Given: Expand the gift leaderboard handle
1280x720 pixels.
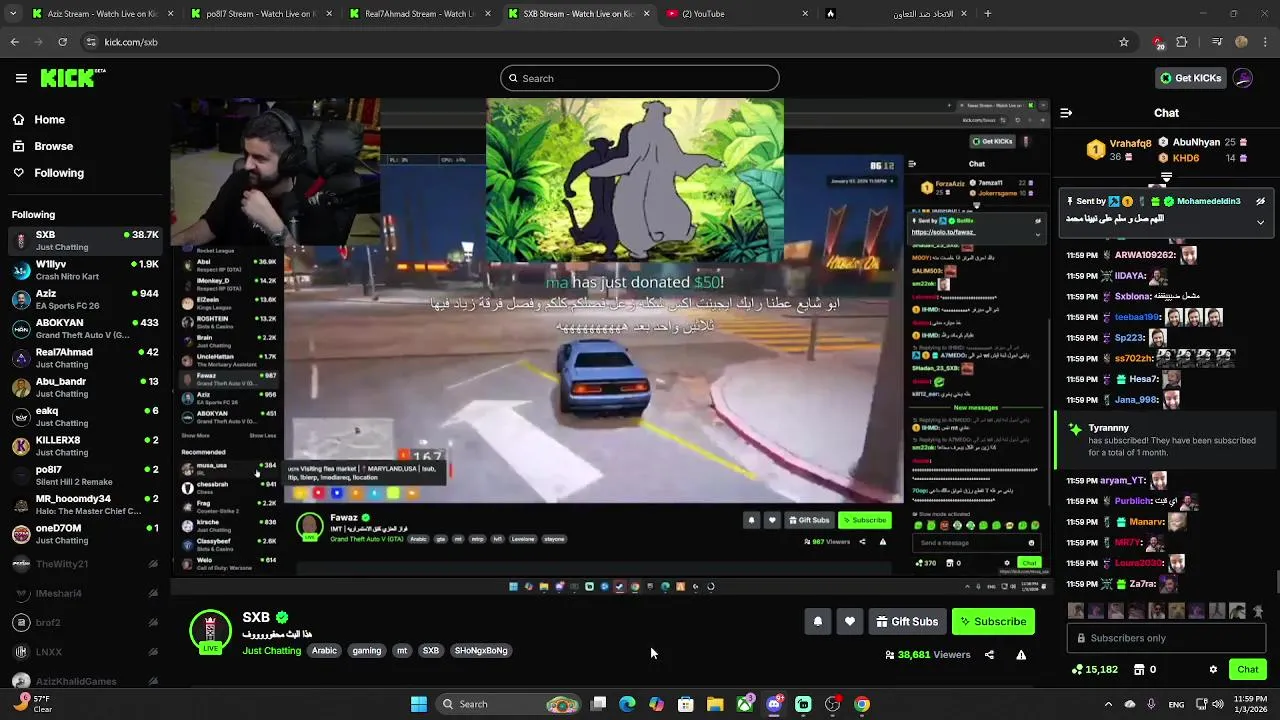Looking at the screenshot, I should [x=1166, y=177].
